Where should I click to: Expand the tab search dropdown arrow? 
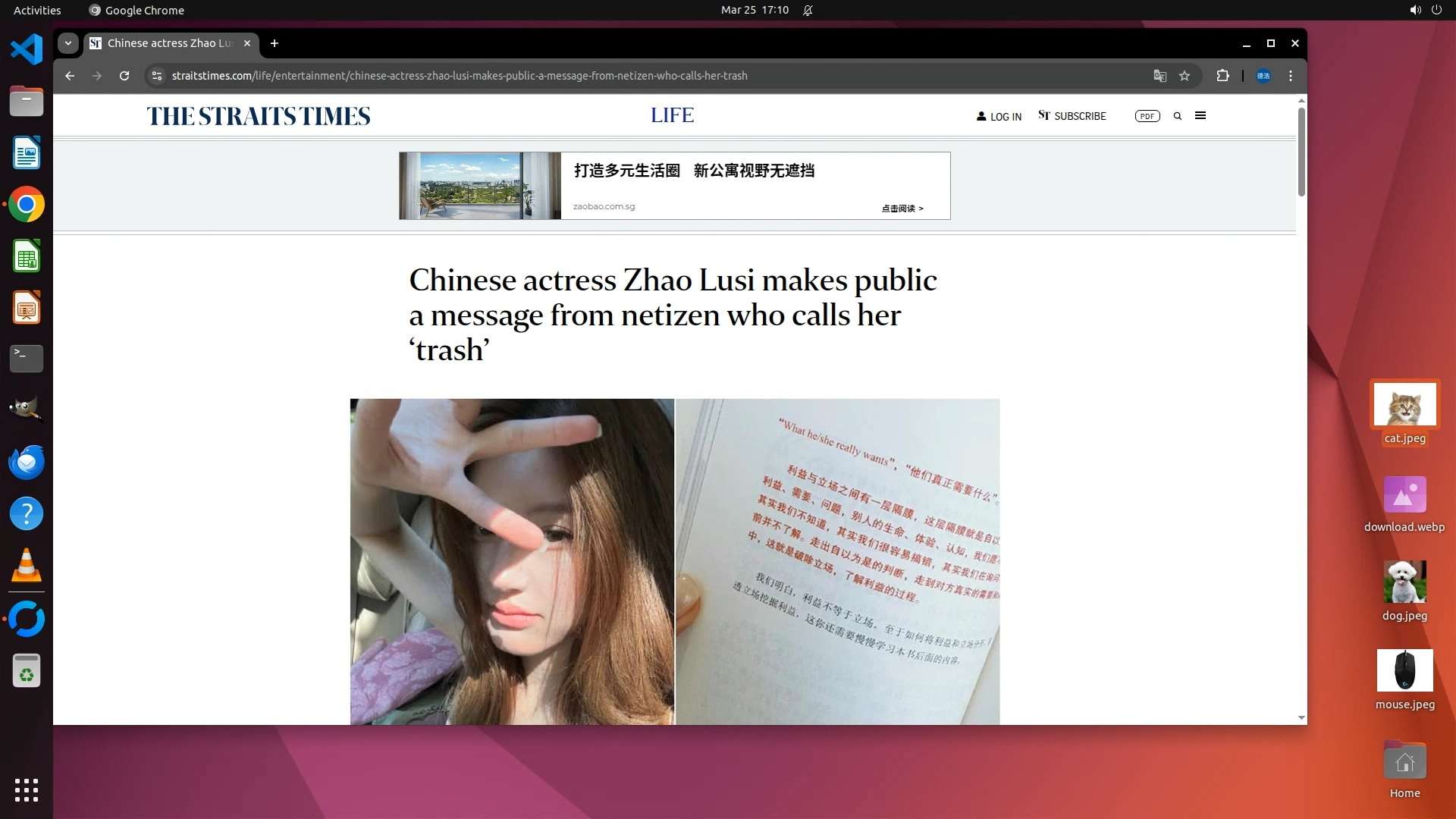(x=68, y=43)
